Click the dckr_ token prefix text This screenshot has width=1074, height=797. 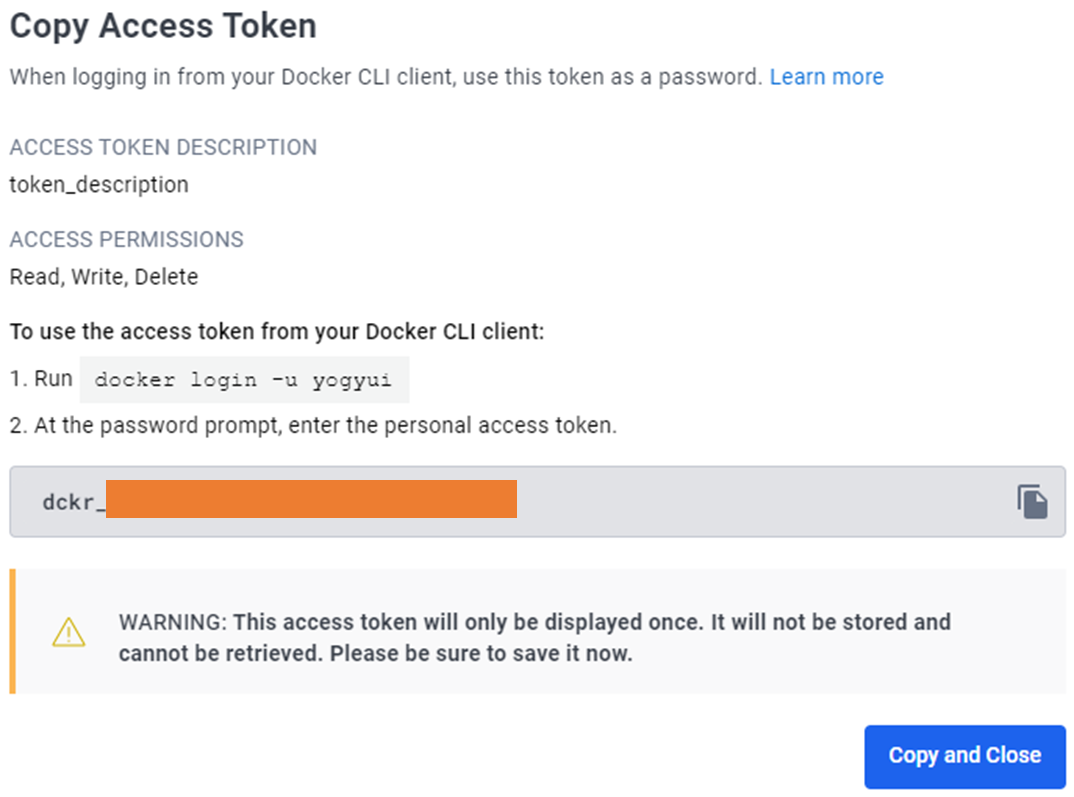73,502
